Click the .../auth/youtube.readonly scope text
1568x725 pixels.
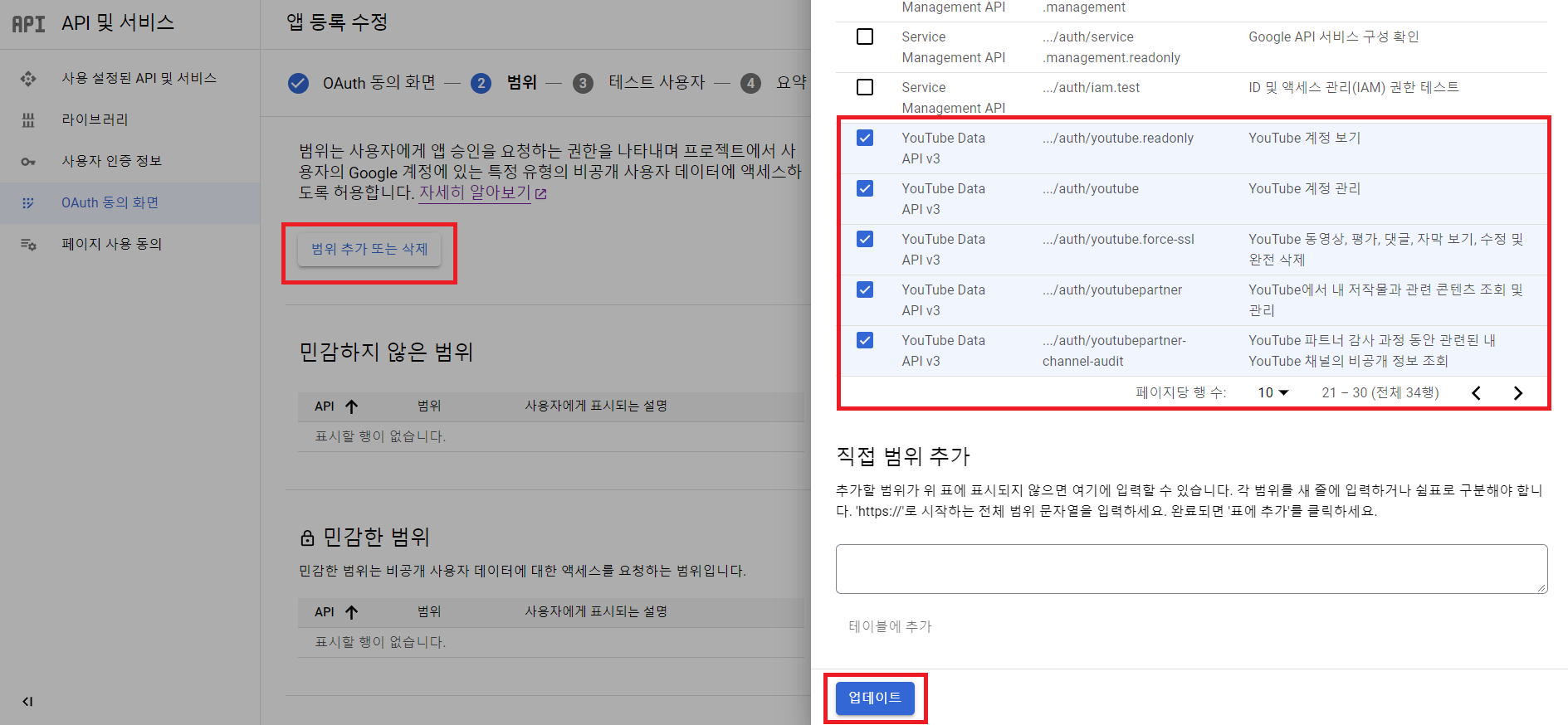pyautogui.click(x=1118, y=138)
